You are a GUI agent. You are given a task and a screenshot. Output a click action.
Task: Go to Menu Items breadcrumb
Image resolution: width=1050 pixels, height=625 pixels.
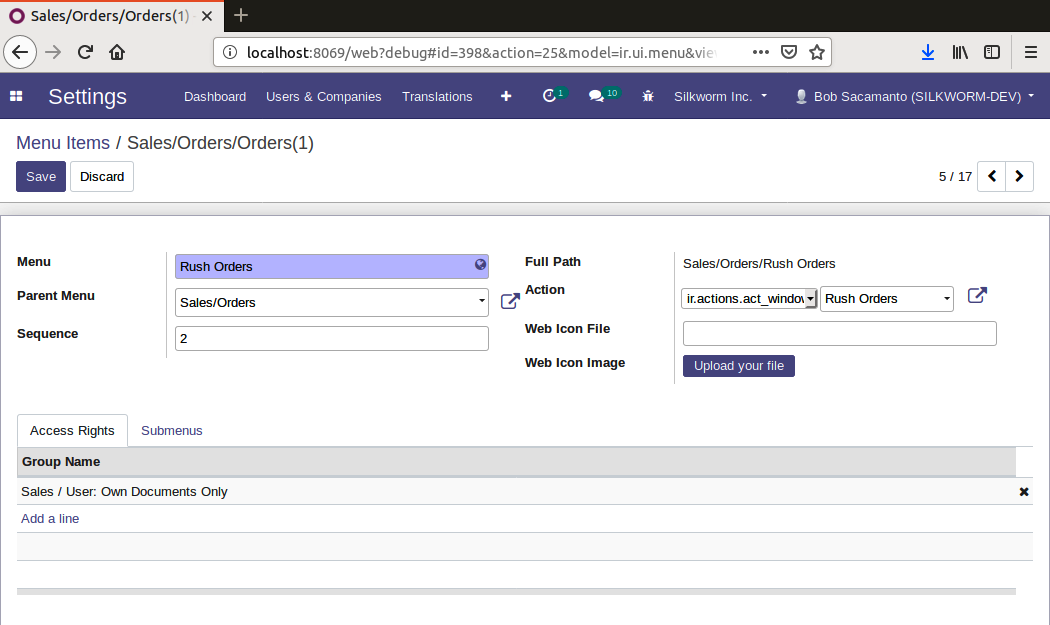(x=63, y=143)
